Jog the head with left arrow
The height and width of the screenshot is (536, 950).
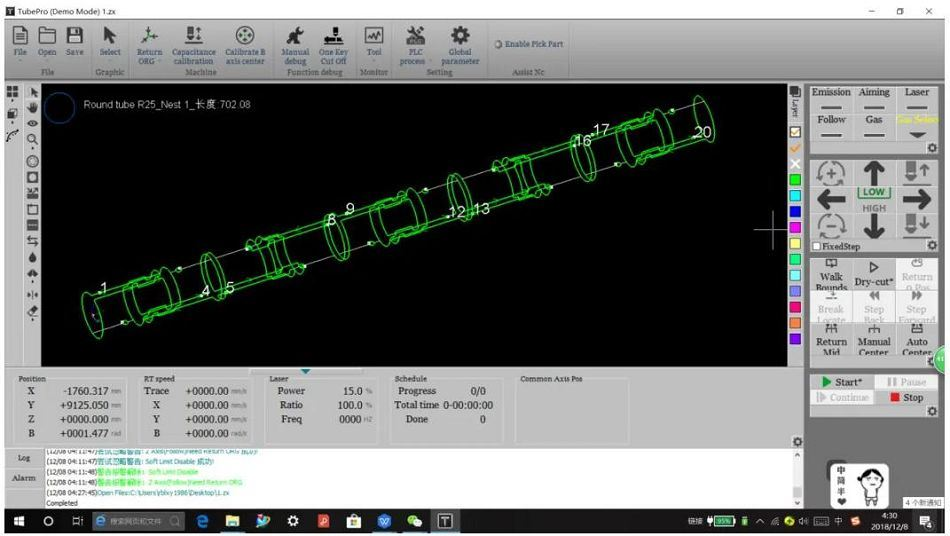[831, 199]
